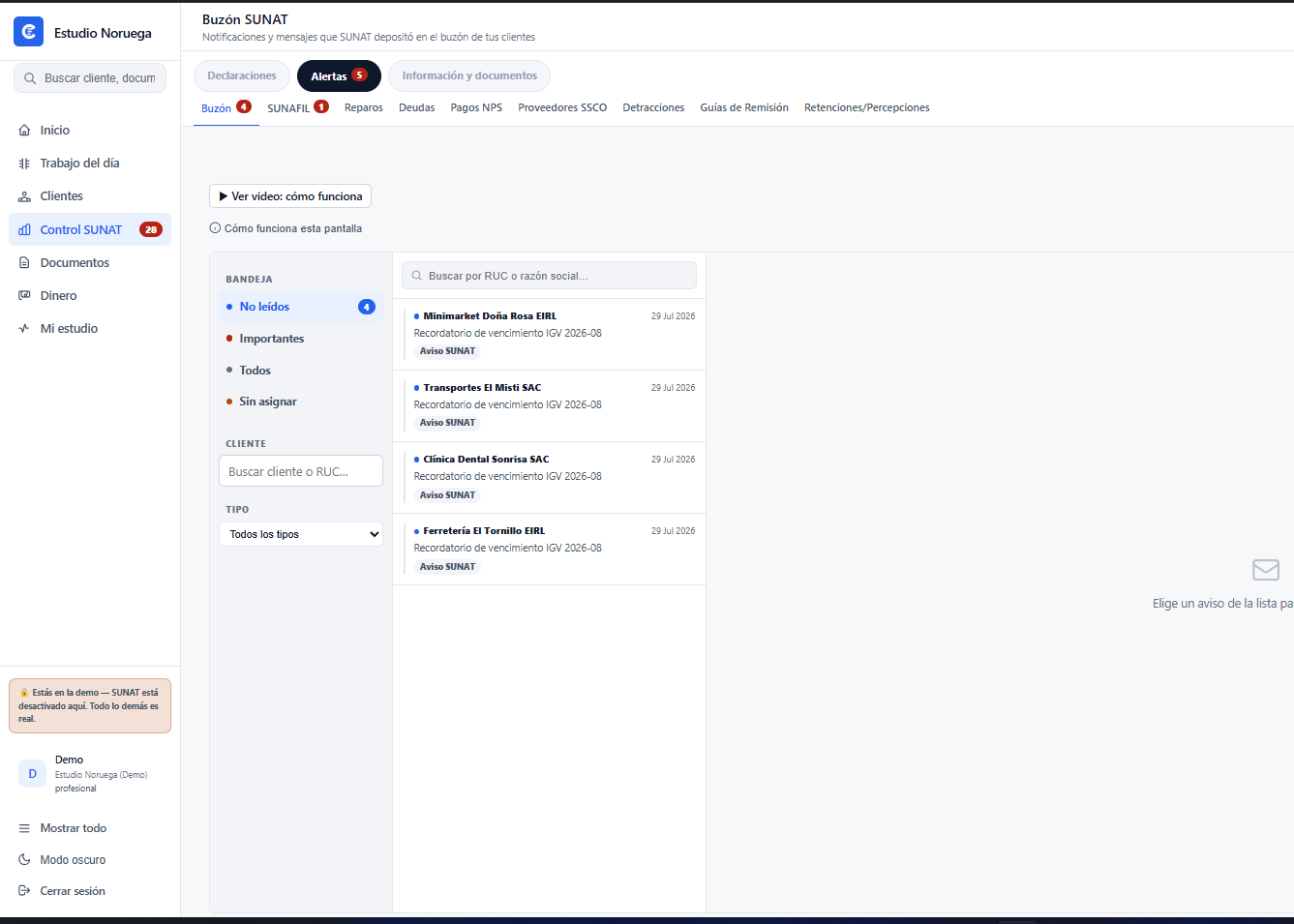Viewport: 1294px width, 924px height.
Task: Open Proveedores SSCO sub-tab
Action: 562,107
